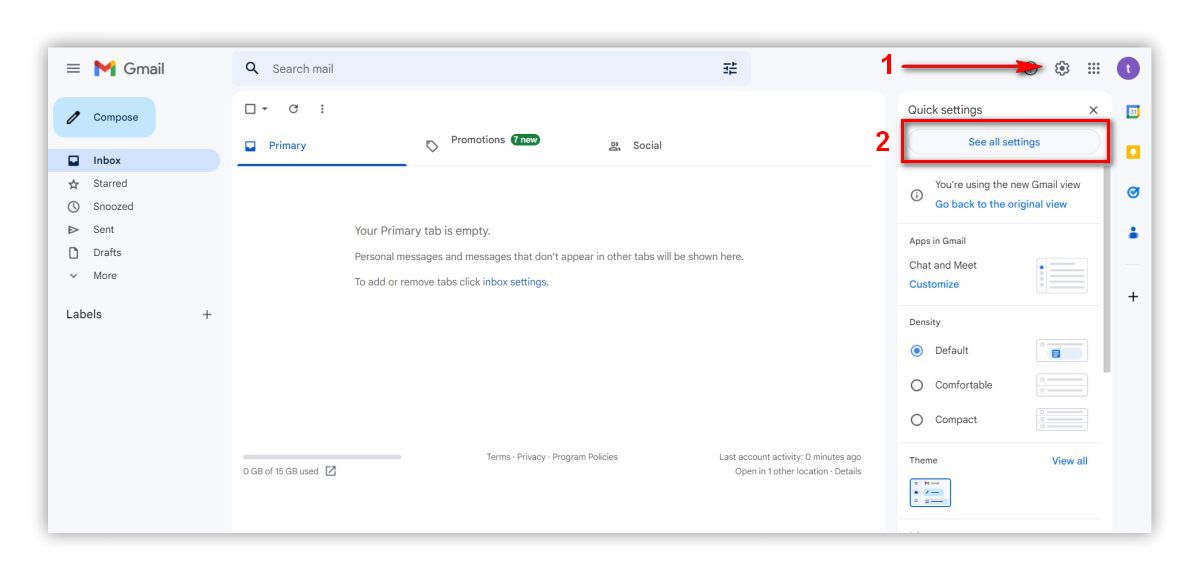Image resolution: width=1199 pixels, height=581 pixels.
Task: Open Google Keep side panel
Action: click(1133, 152)
